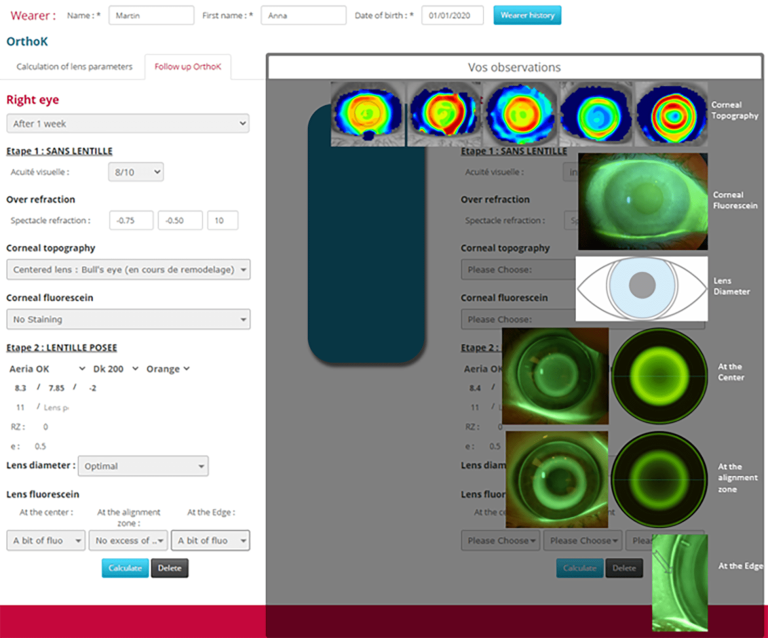Select the 'At the Edge' fluorescein photo
The height and width of the screenshot is (638, 768).
tap(679, 582)
